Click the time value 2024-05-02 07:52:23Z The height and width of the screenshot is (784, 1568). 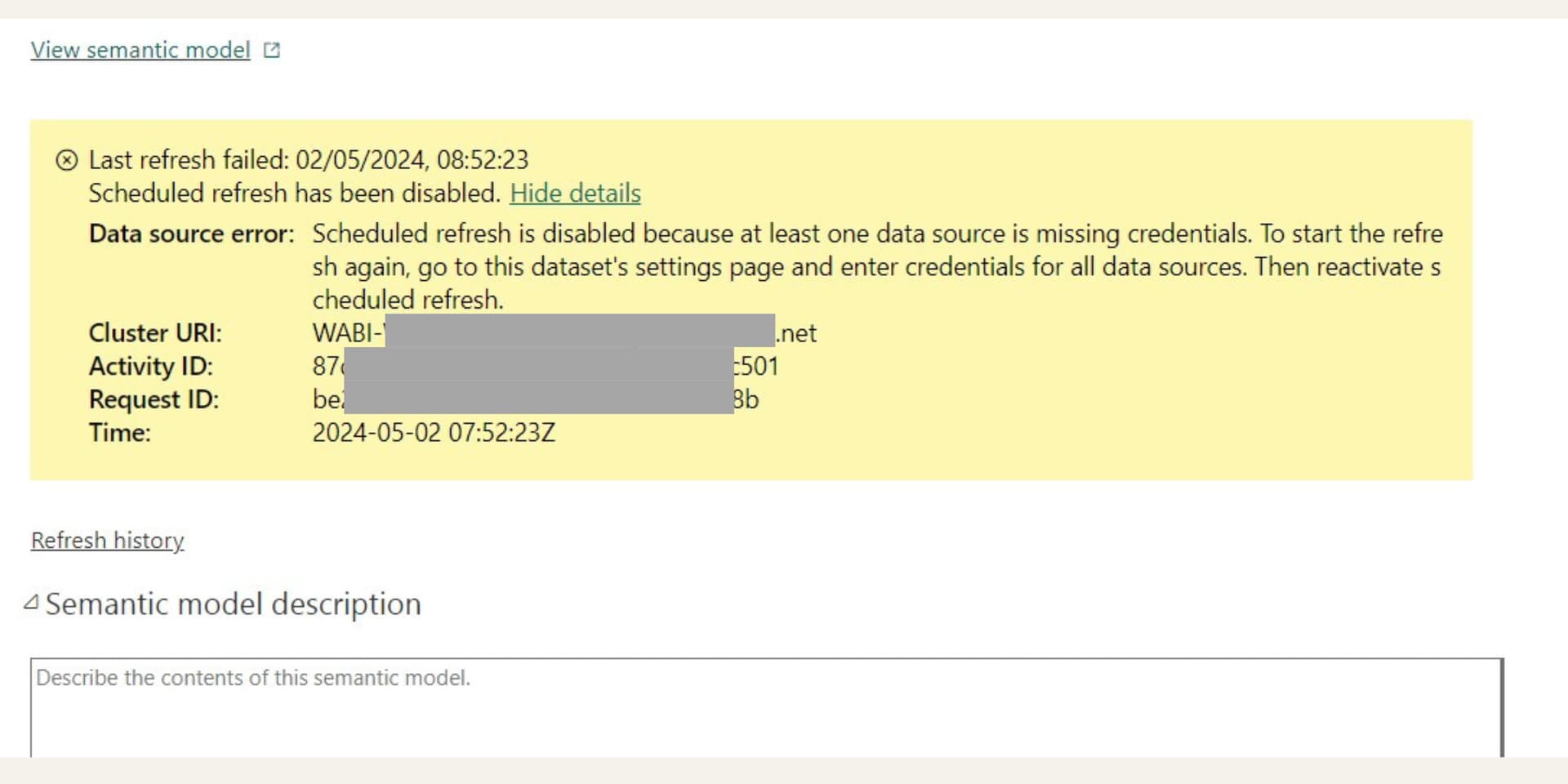434,433
